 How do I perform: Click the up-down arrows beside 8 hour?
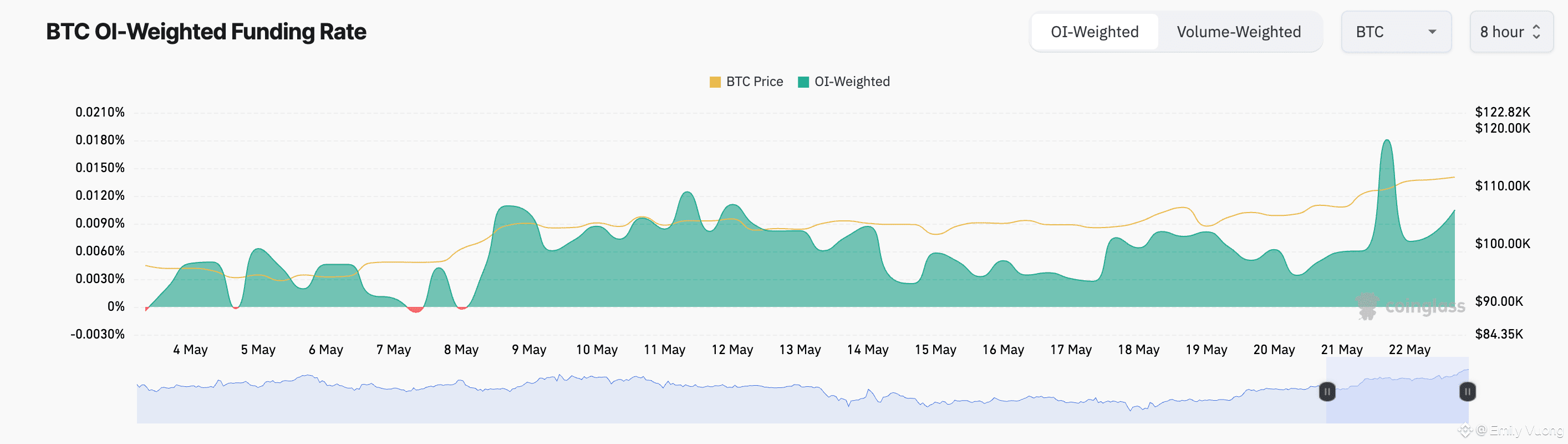coord(1536,32)
